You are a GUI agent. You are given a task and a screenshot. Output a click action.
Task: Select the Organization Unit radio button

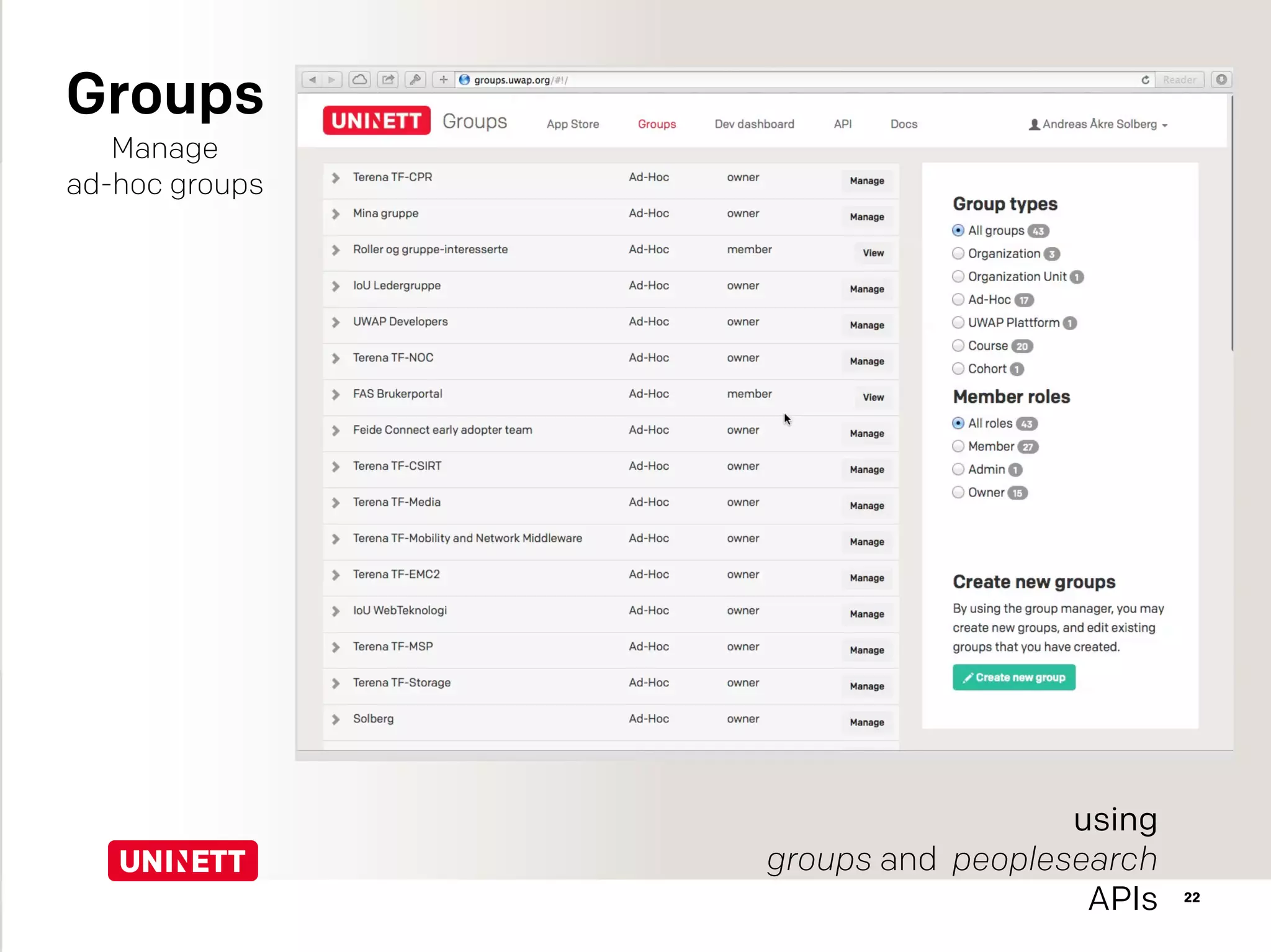point(958,276)
